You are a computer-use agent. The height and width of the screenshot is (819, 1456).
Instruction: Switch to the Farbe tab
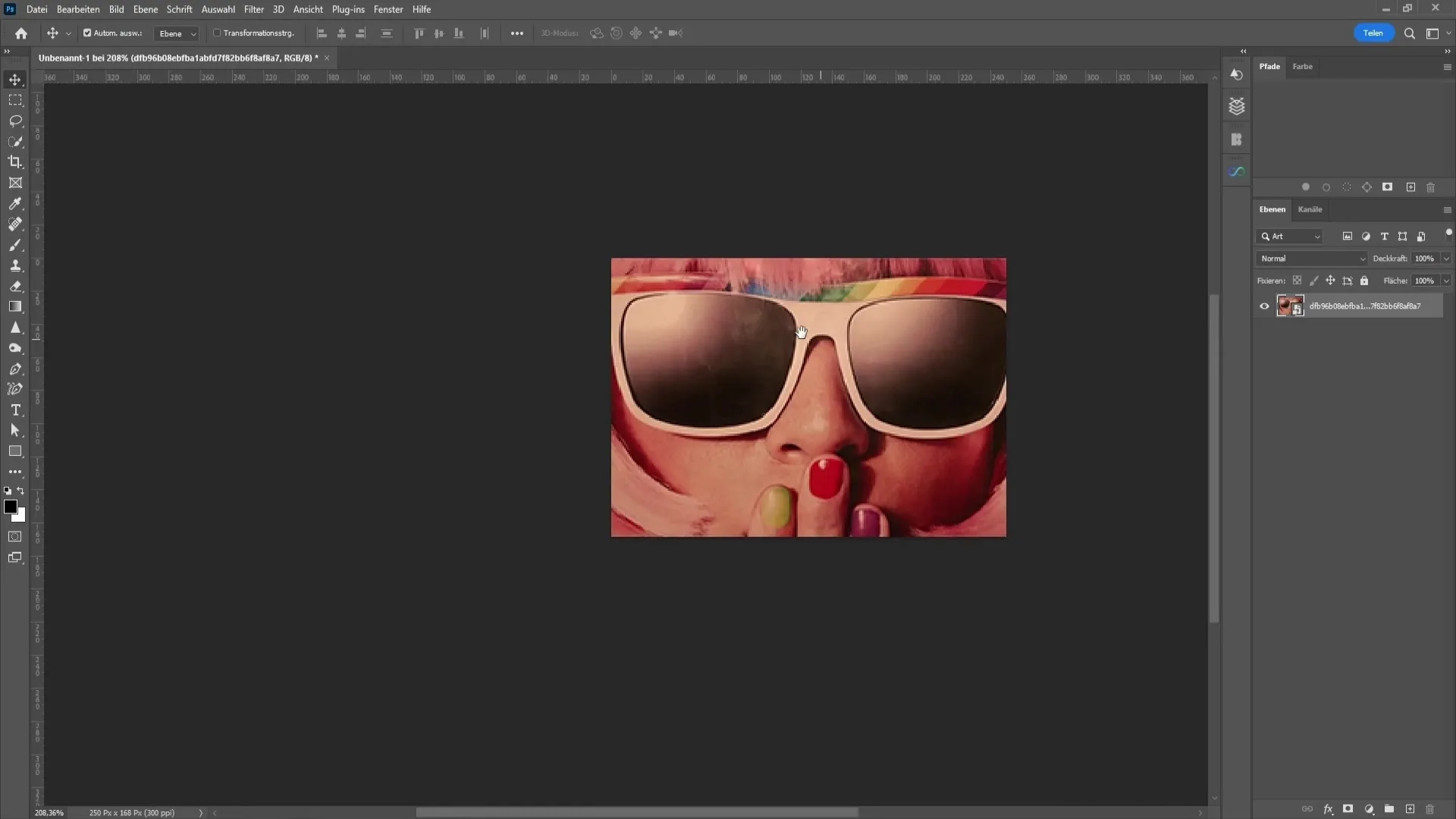[x=1303, y=66]
